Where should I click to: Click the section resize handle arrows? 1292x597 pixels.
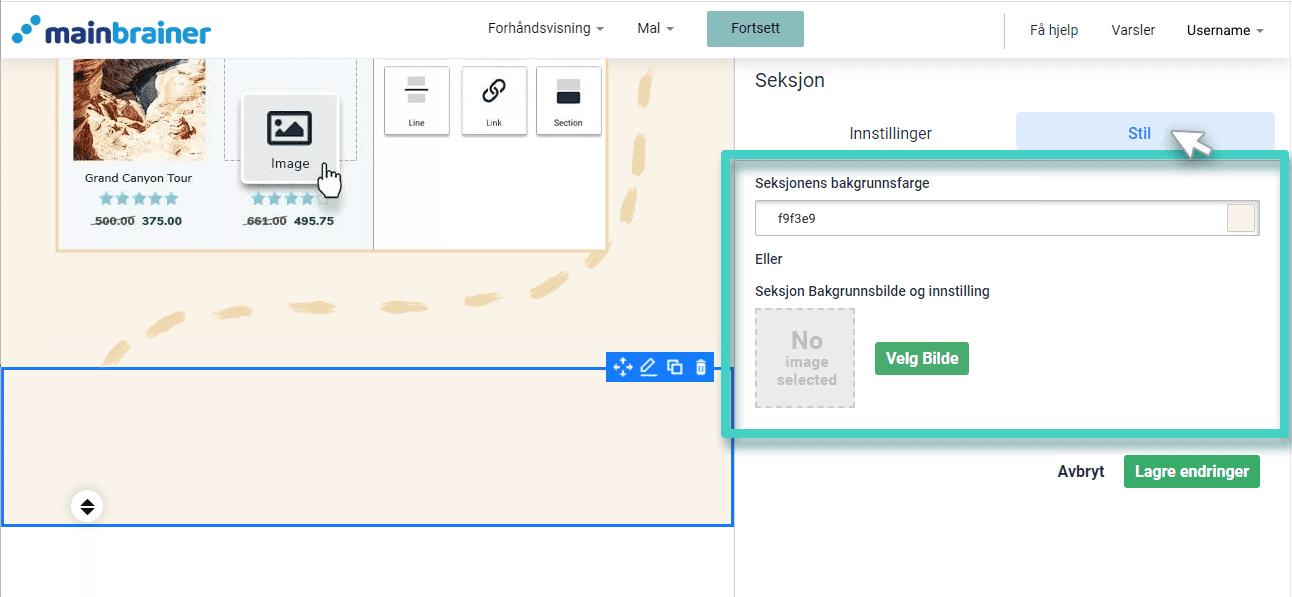87,505
